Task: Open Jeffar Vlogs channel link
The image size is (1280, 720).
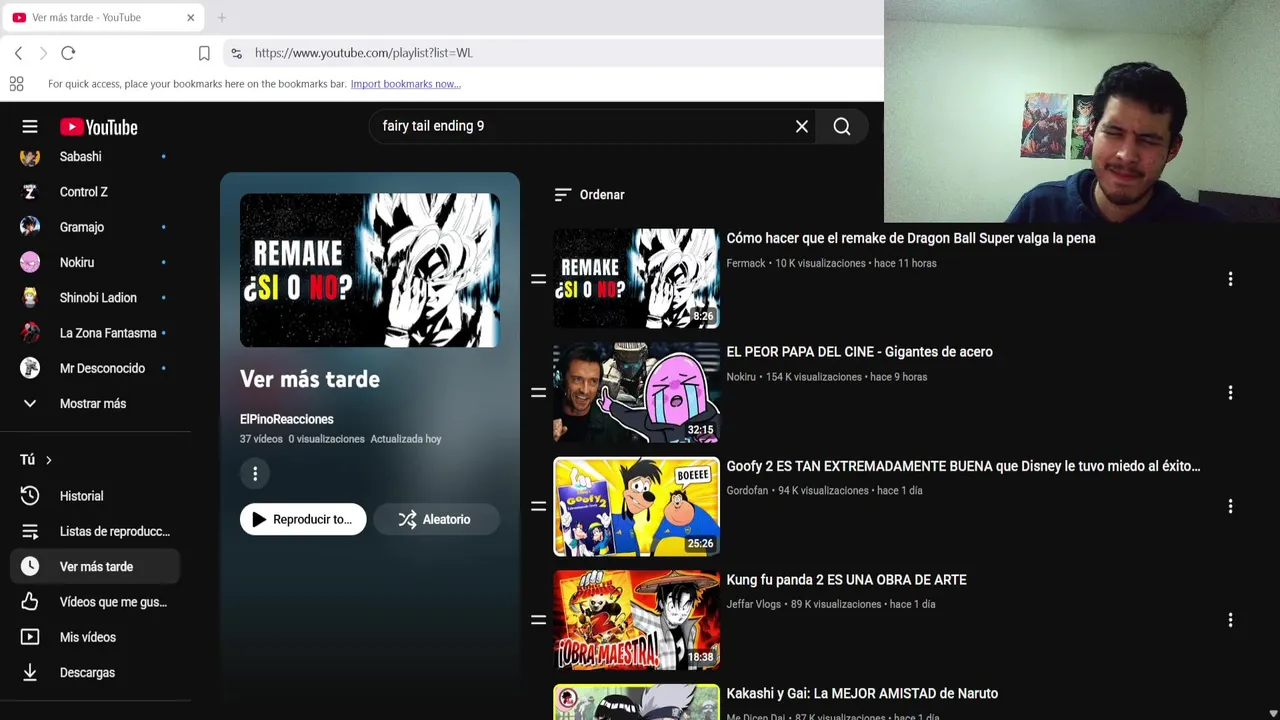Action: pos(753,604)
